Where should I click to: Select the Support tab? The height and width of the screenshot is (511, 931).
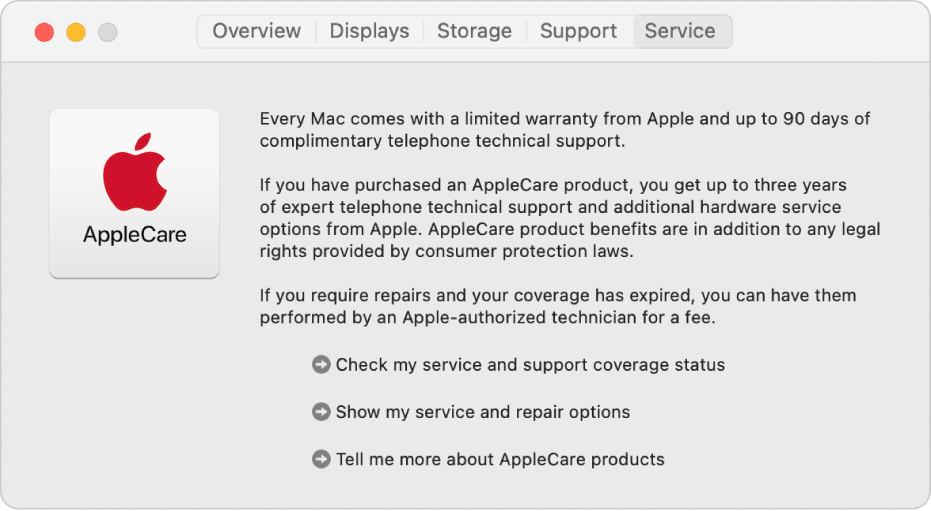click(x=578, y=31)
